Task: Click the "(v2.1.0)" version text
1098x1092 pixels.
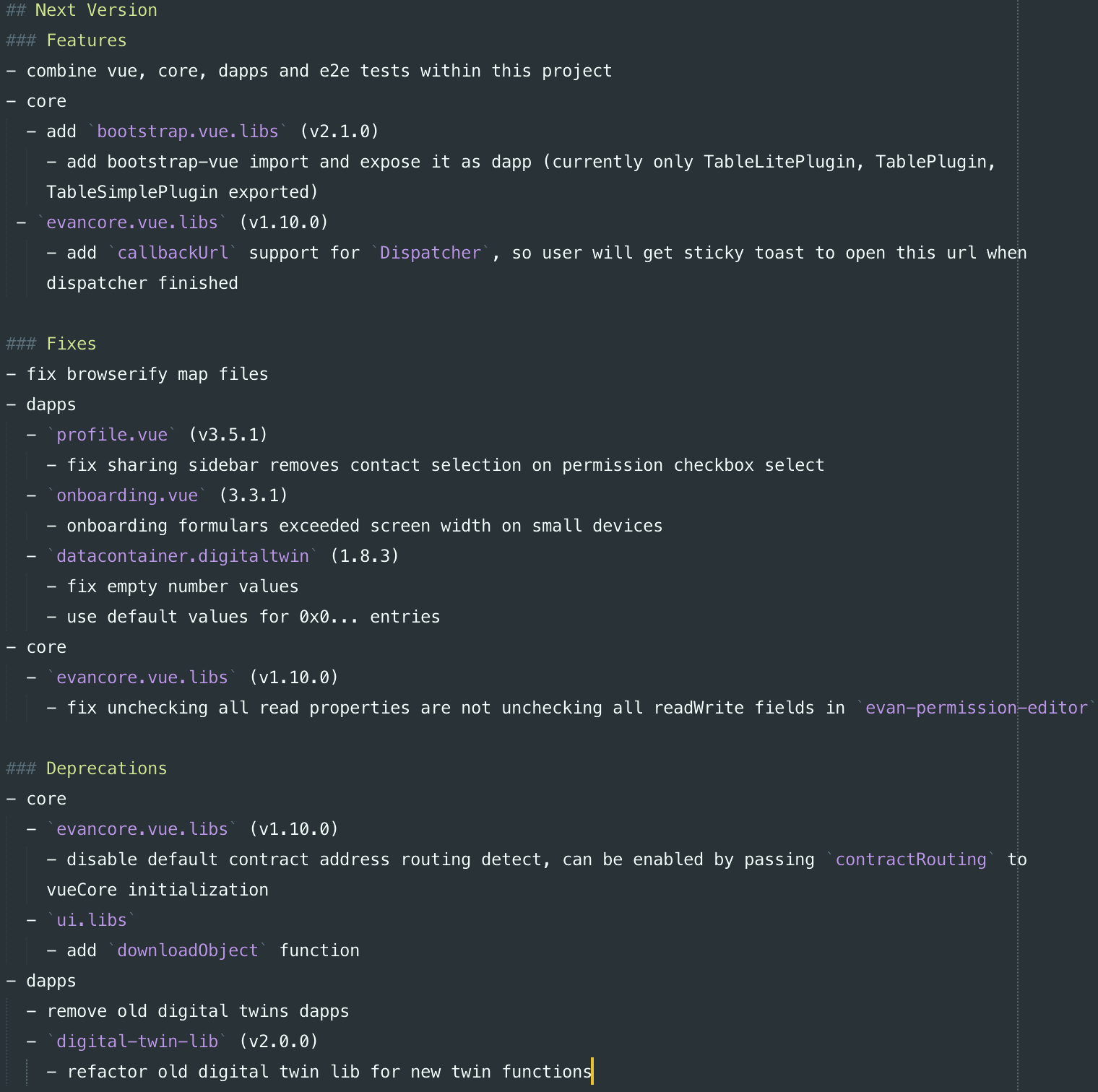Action: click(x=340, y=131)
